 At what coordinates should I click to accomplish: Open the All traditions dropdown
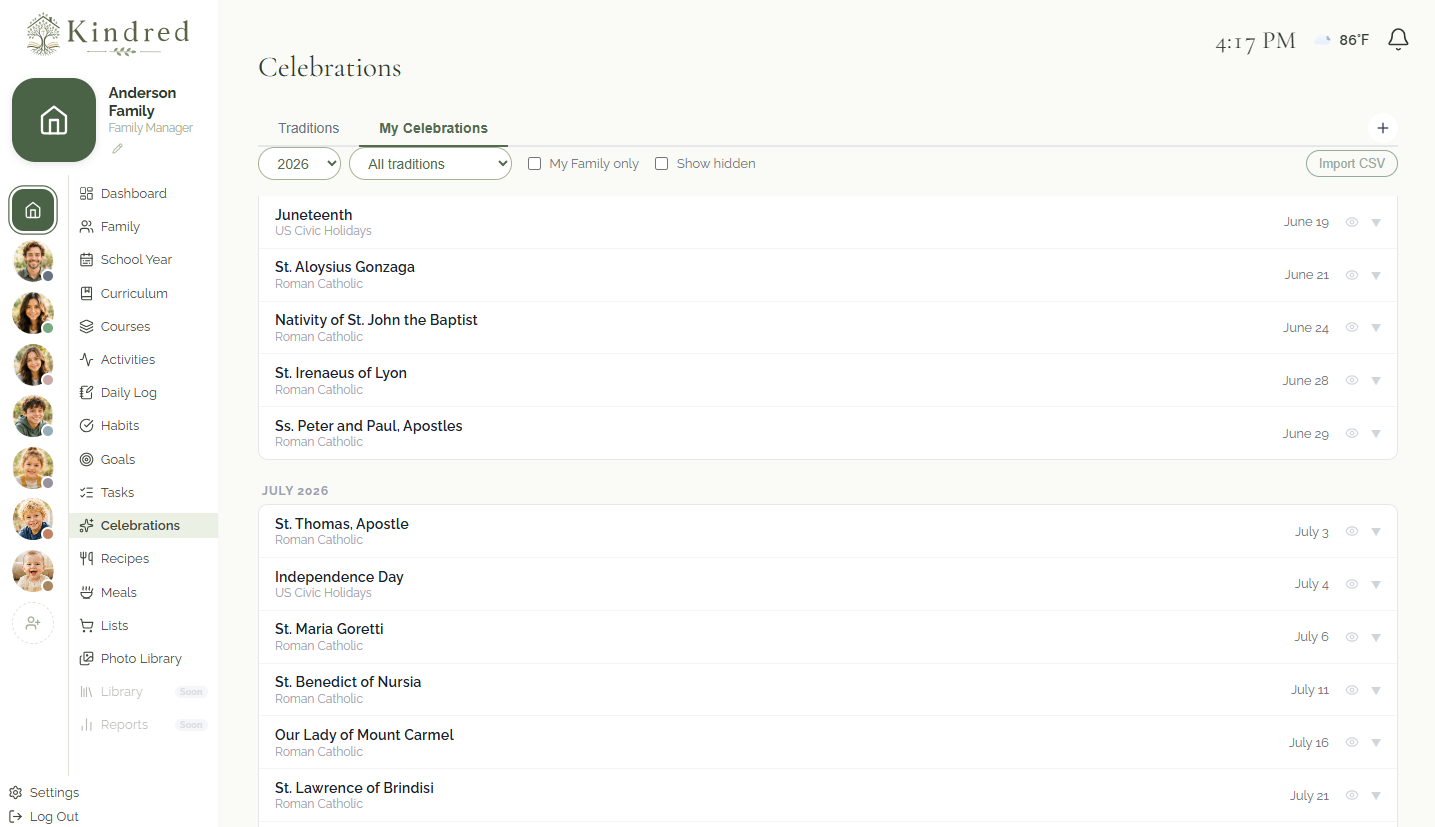coord(430,164)
